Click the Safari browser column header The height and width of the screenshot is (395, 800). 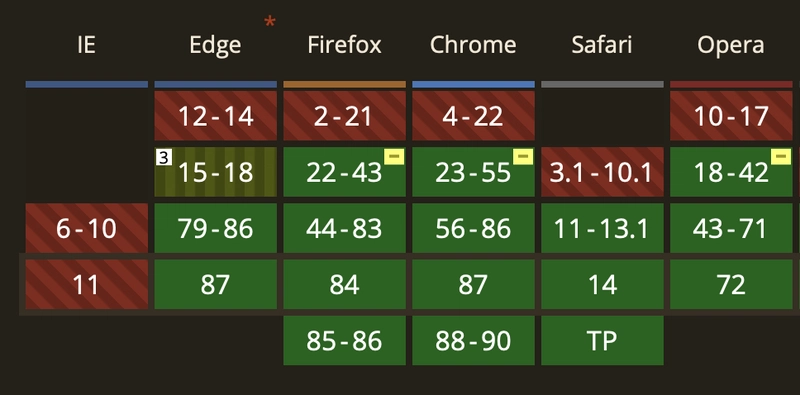602,45
